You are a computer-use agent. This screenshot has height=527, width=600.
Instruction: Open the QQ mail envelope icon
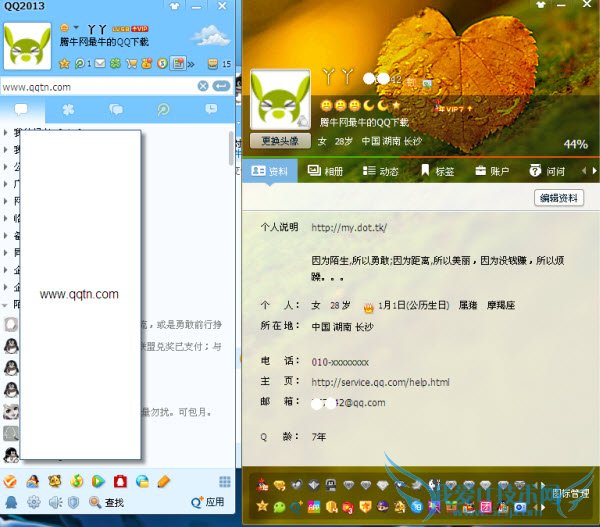coord(100,63)
